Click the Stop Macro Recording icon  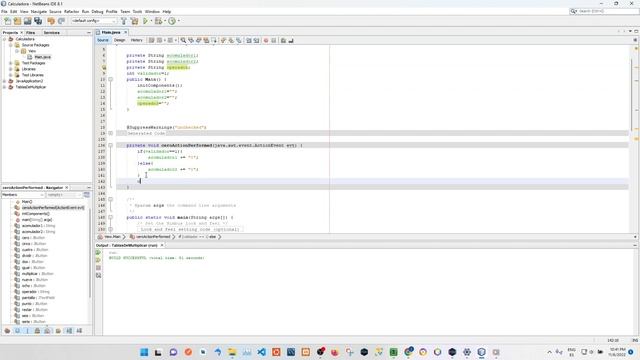tap(273, 40)
